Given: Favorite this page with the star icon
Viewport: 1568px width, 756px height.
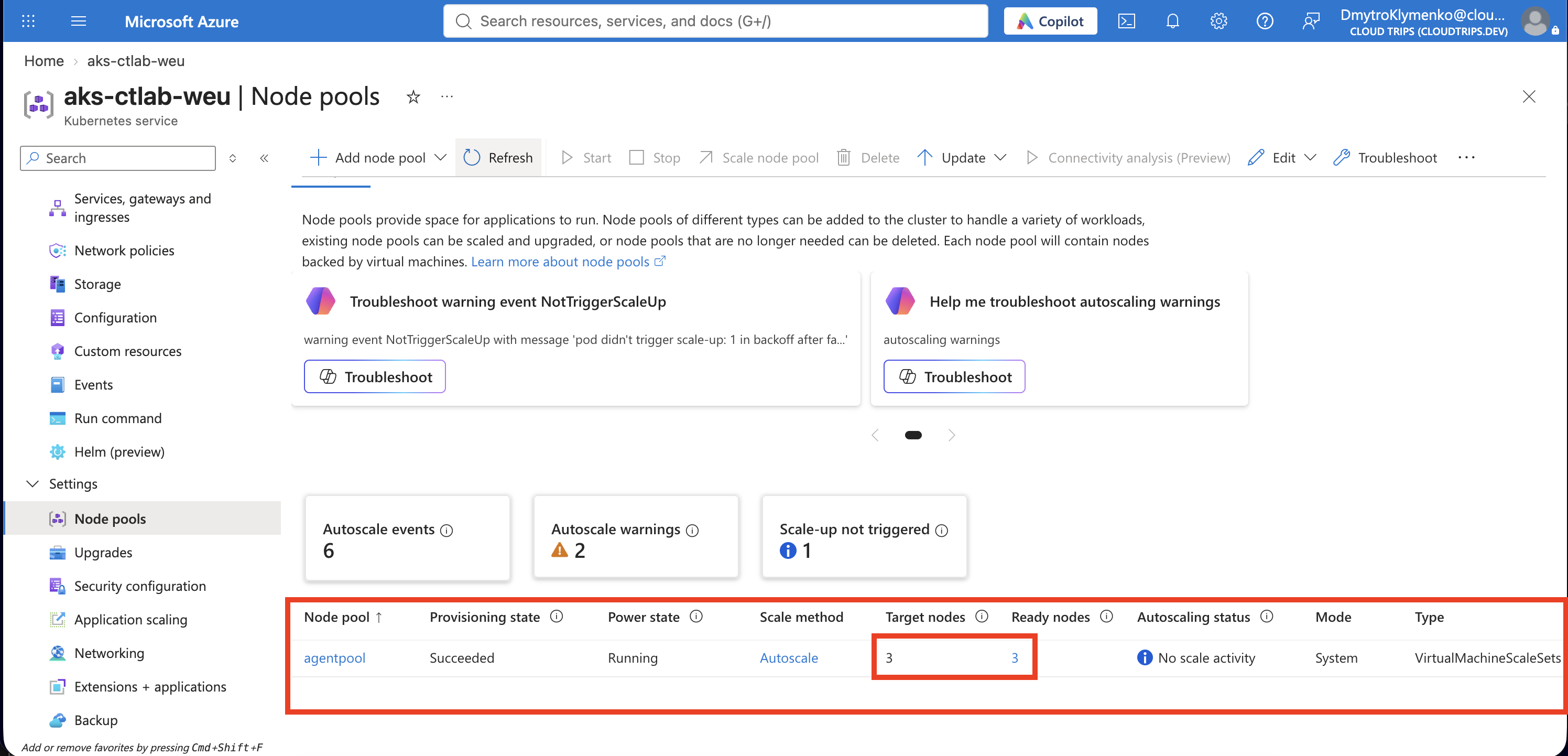Looking at the screenshot, I should (413, 97).
